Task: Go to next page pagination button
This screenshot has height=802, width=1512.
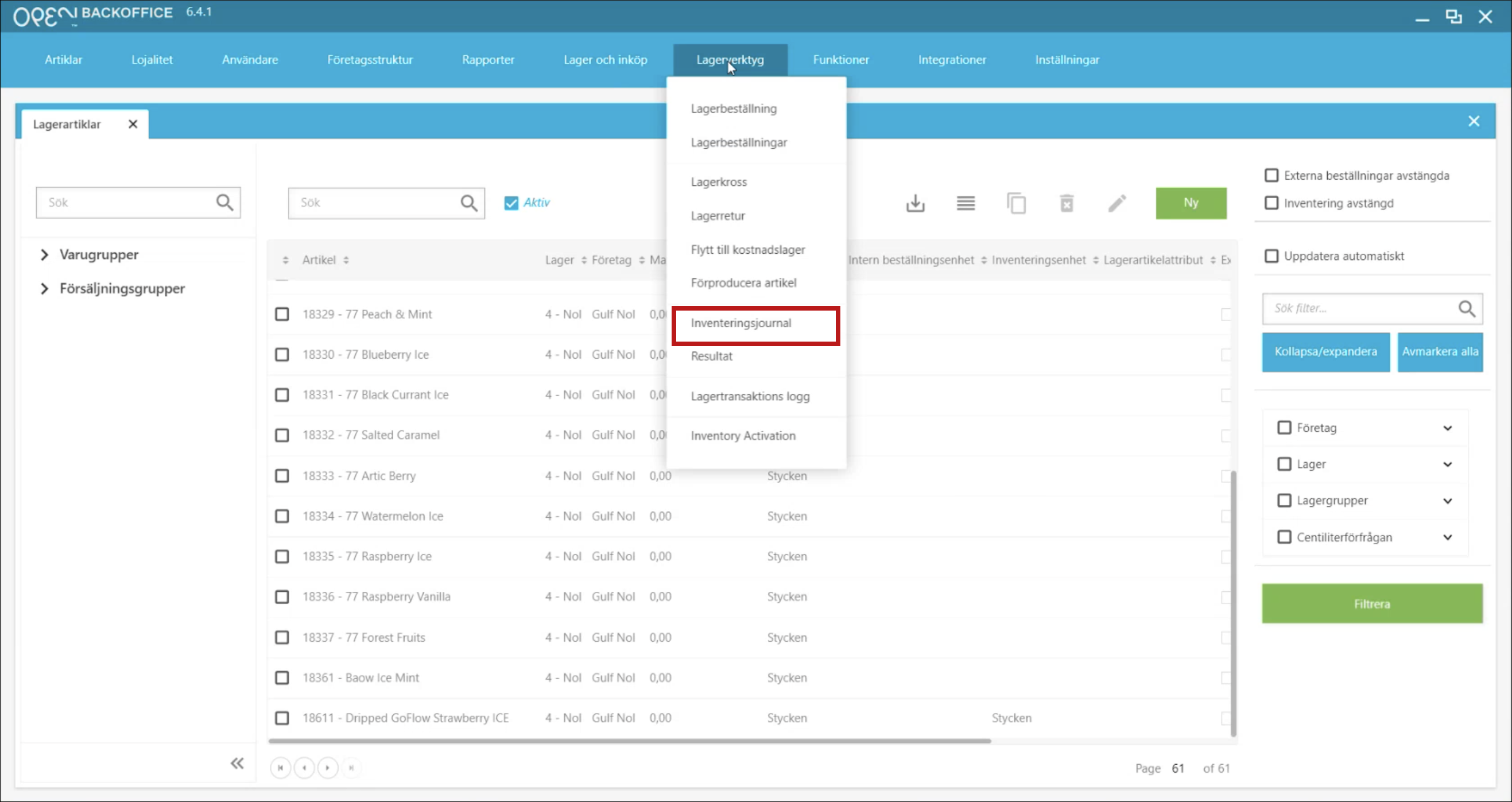Action: [x=328, y=768]
